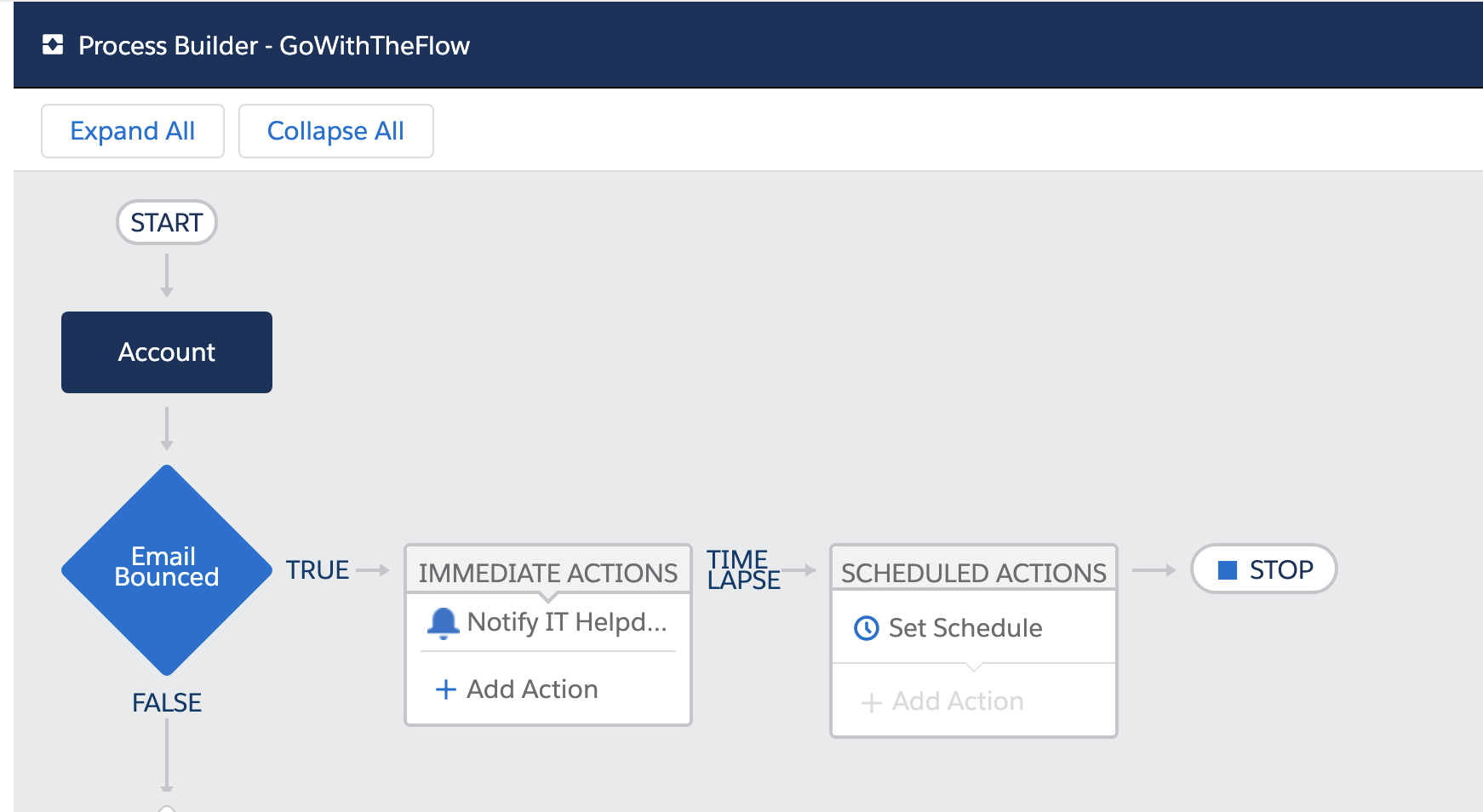Screen dimensions: 1483x812
Task: Click the blue square STOP icon
Action: (x=1227, y=570)
